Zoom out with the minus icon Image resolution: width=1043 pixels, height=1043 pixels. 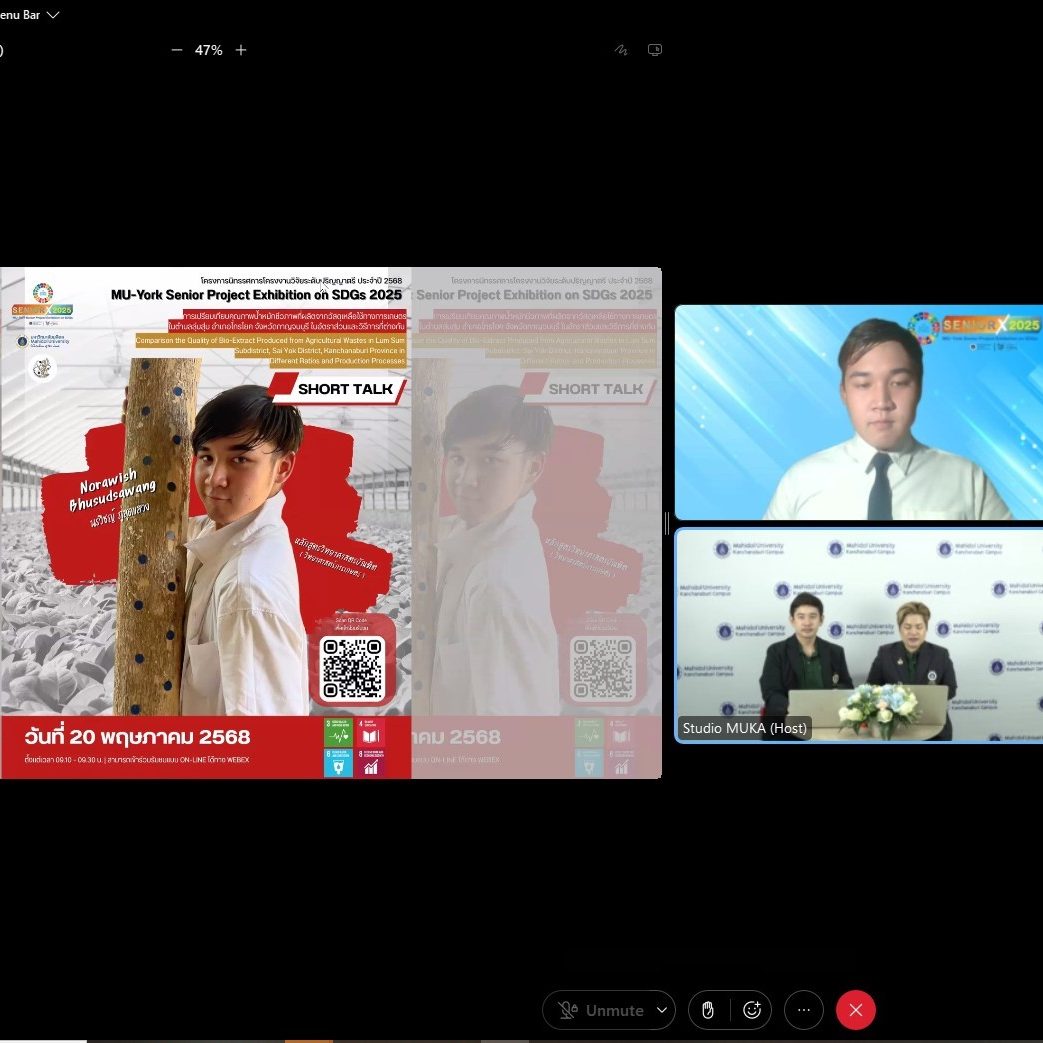(177, 50)
